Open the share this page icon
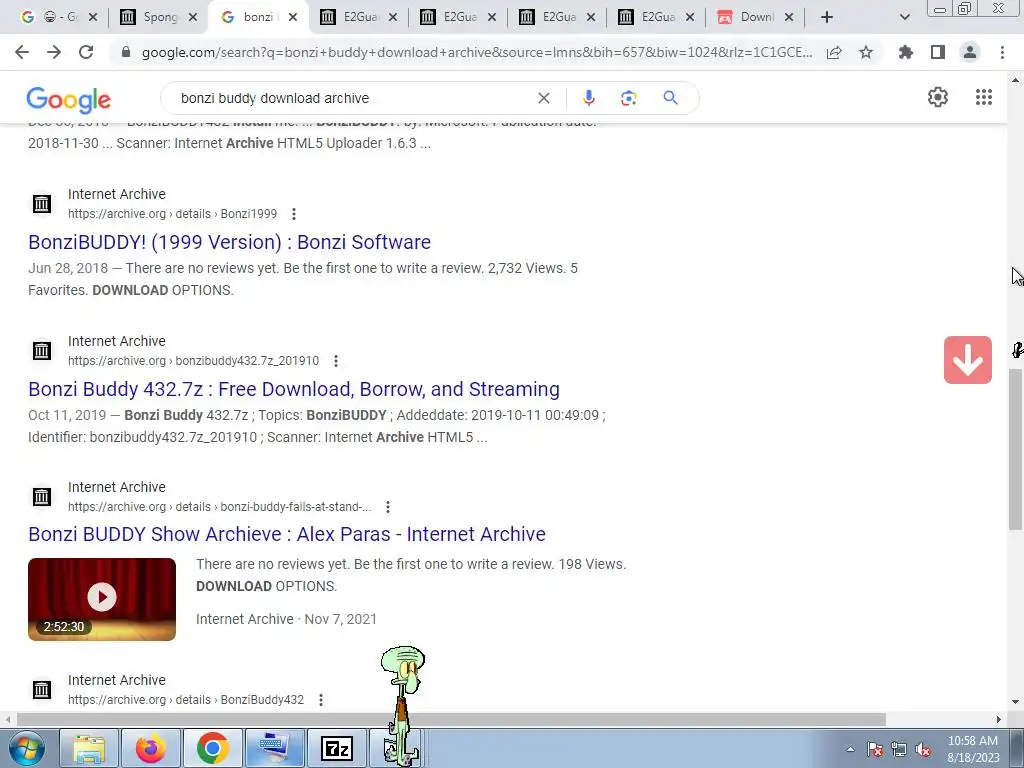The width and height of the screenshot is (1024, 768). [834, 53]
